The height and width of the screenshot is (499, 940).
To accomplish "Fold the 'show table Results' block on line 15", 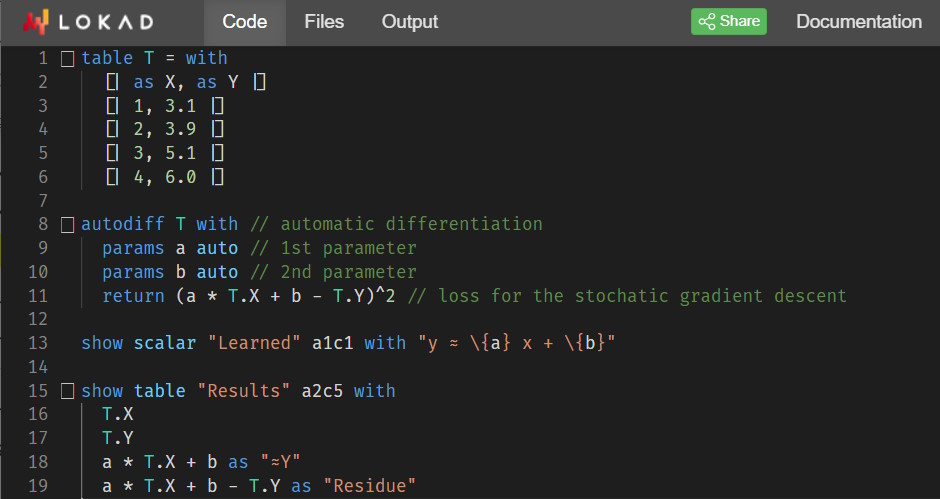I will [68, 391].
